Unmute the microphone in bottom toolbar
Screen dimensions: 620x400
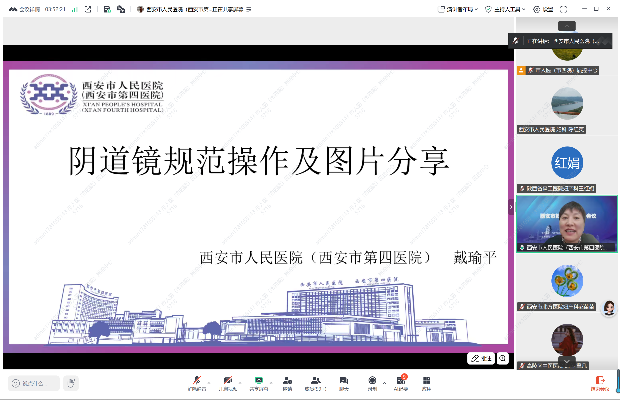tap(197, 383)
